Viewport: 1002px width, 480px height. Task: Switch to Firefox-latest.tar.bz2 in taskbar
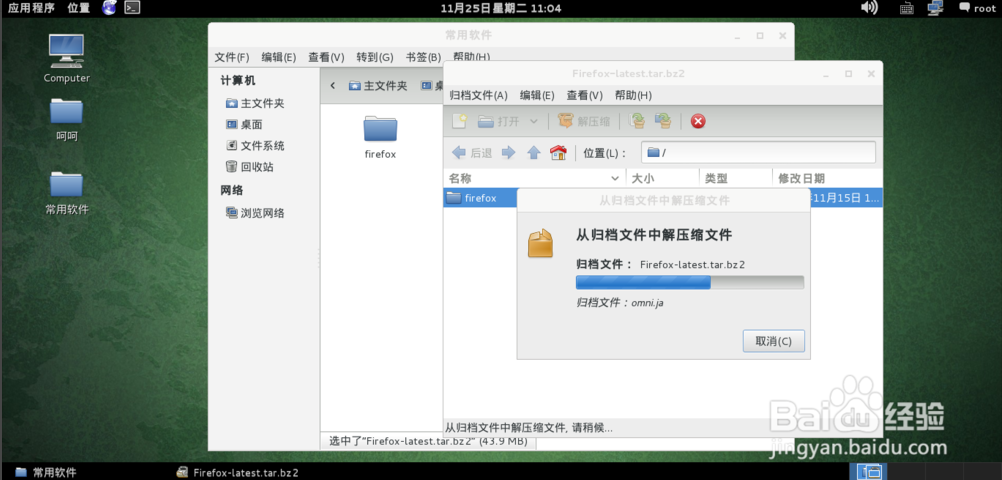coord(238,472)
